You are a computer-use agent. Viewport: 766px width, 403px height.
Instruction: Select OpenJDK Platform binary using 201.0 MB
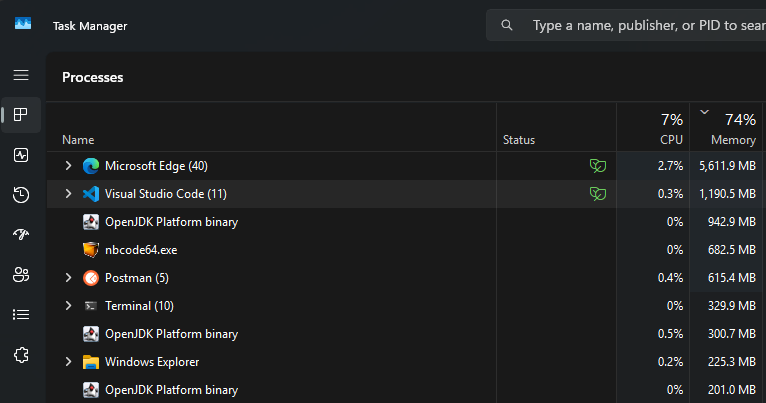tap(171, 390)
